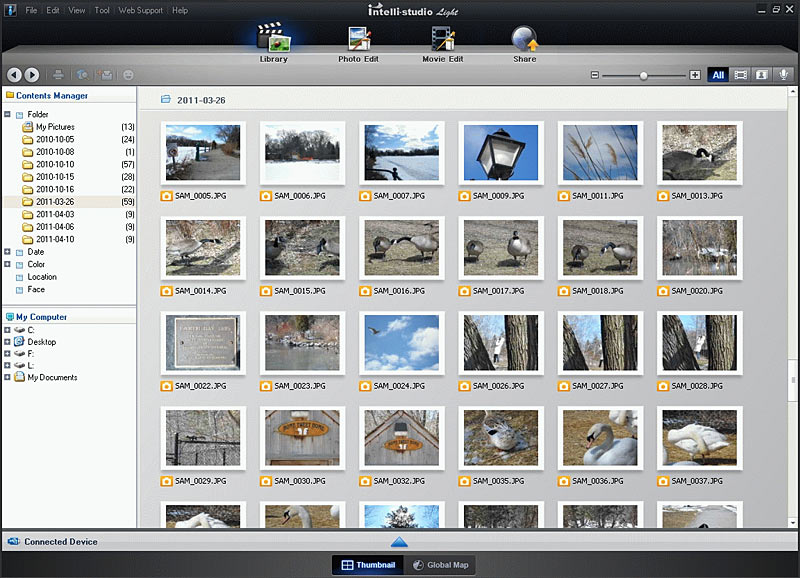Viewport: 800px width, 578px height.
Task: Click the thumbnail size slider handle
Action: 643,75
